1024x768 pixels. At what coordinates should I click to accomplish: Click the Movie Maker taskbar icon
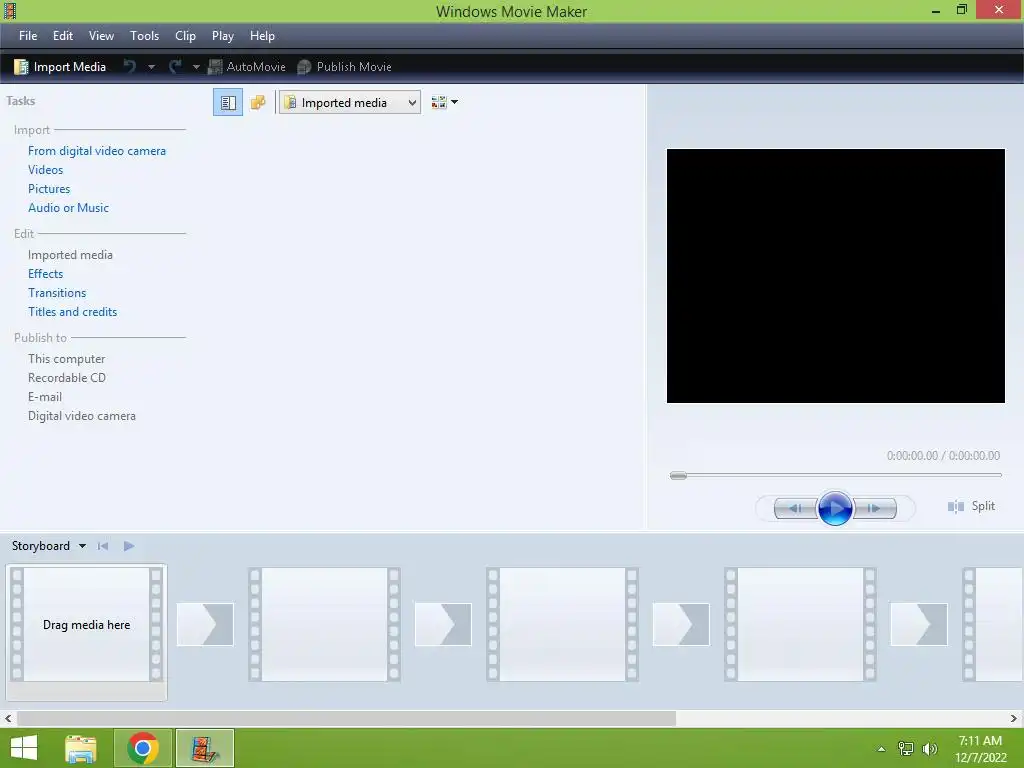click(x=204, y=748)
